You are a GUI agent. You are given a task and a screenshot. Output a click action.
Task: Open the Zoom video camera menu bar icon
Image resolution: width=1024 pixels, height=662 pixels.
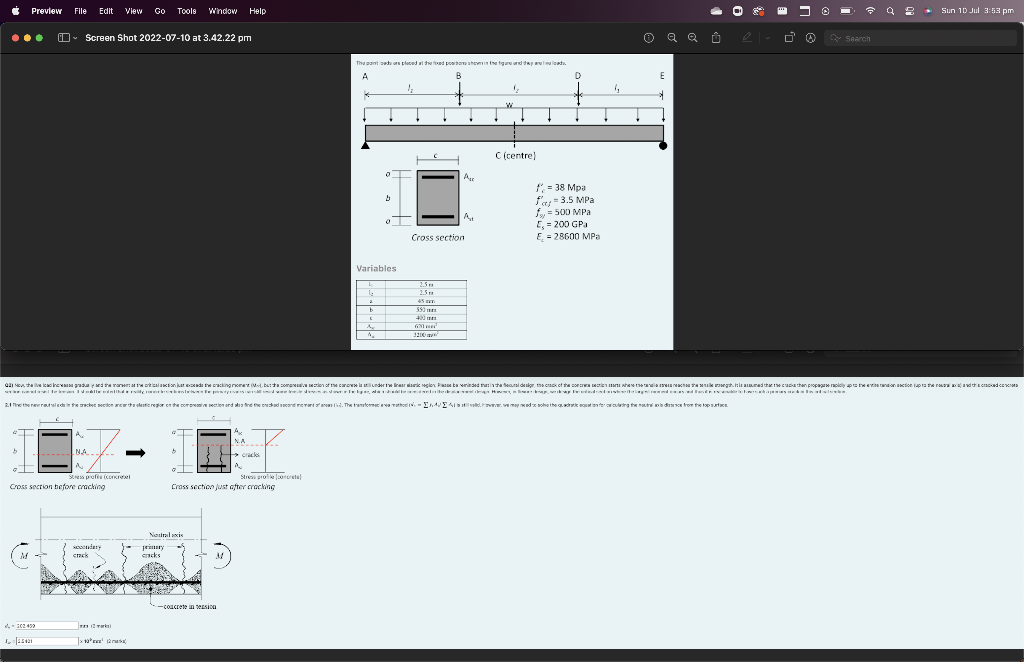[737, 11]
